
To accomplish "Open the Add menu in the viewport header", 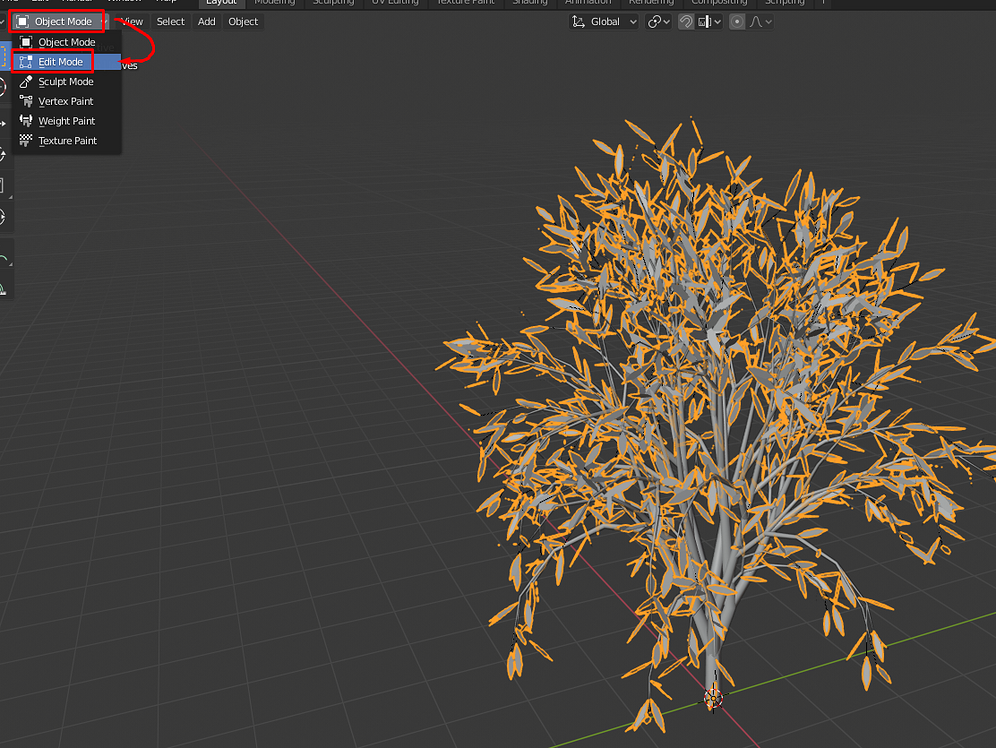I will pyautogui.click(x=206, y=21).
